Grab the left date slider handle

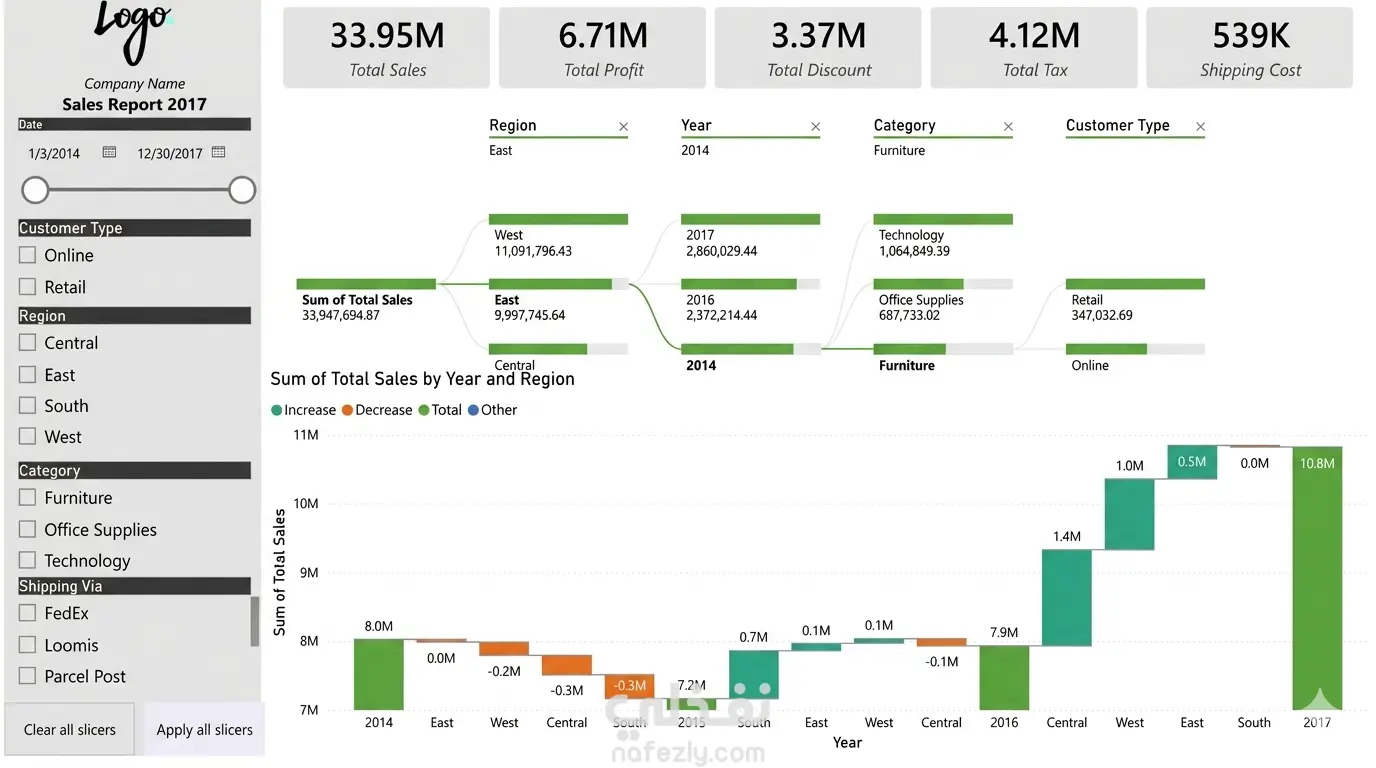pyautogui.click(x=35, y=190)
